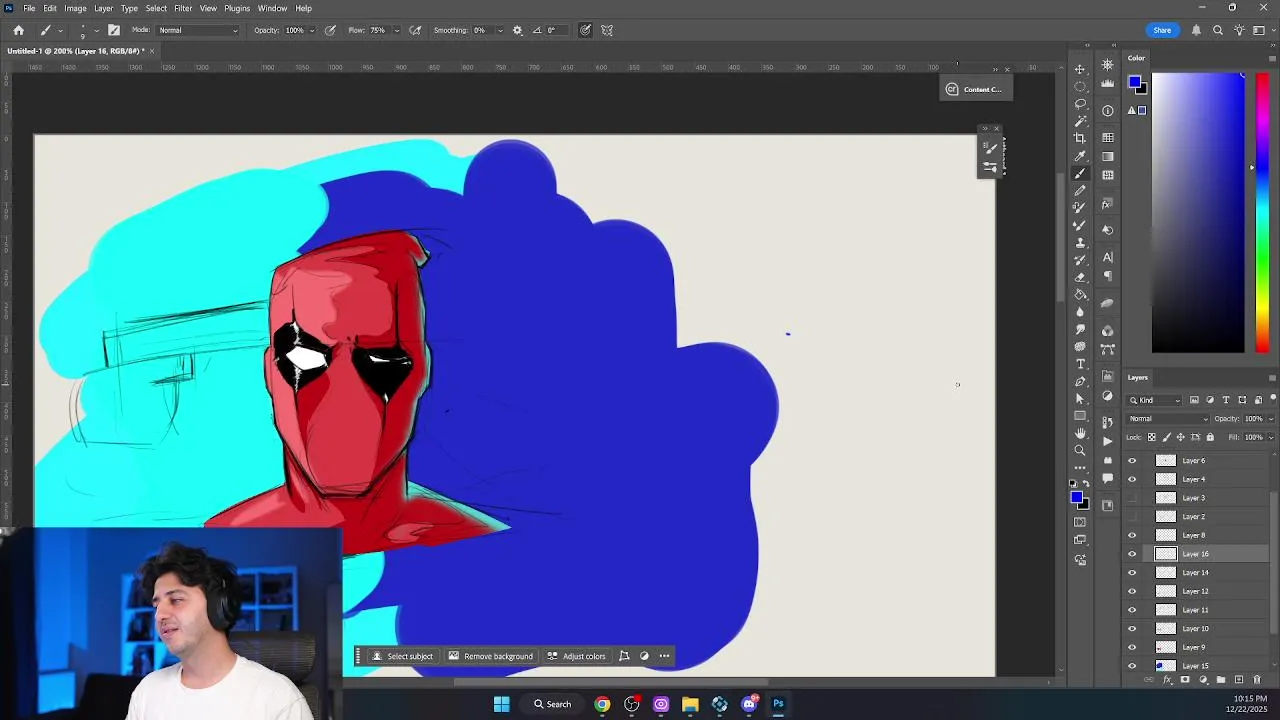
Task: Open the layer Kind filter dropdown
Action: coord(1156,400)
